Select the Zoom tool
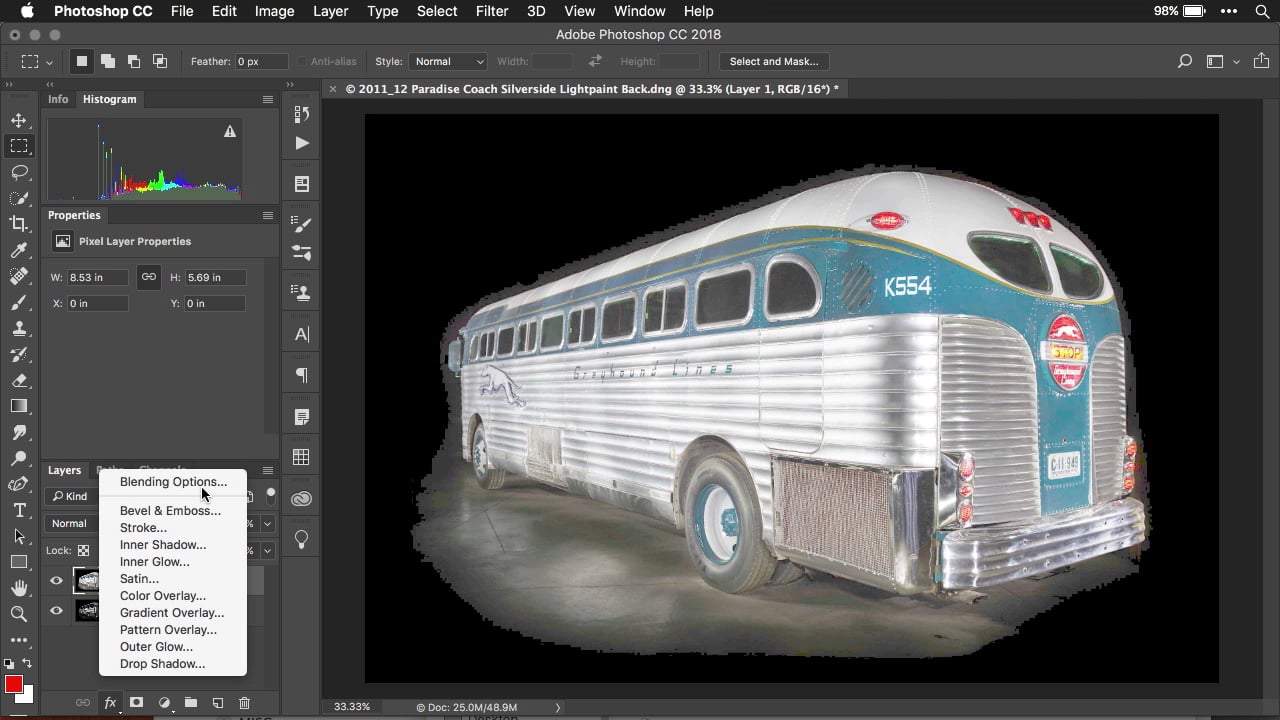The width and height of the screenshot is (1280, 720). pyautogui.click(x=18, y=614)
